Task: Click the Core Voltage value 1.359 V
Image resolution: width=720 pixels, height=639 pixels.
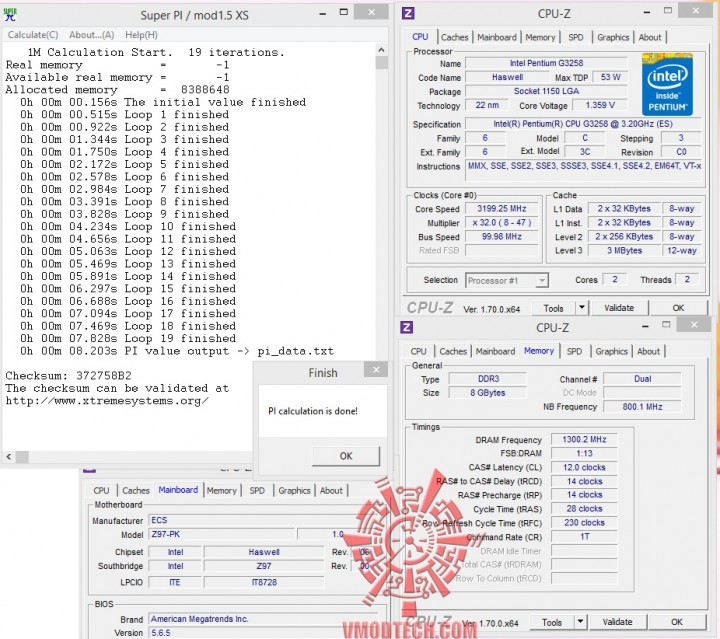Action: pyautogui.click(x=600, y=105)
